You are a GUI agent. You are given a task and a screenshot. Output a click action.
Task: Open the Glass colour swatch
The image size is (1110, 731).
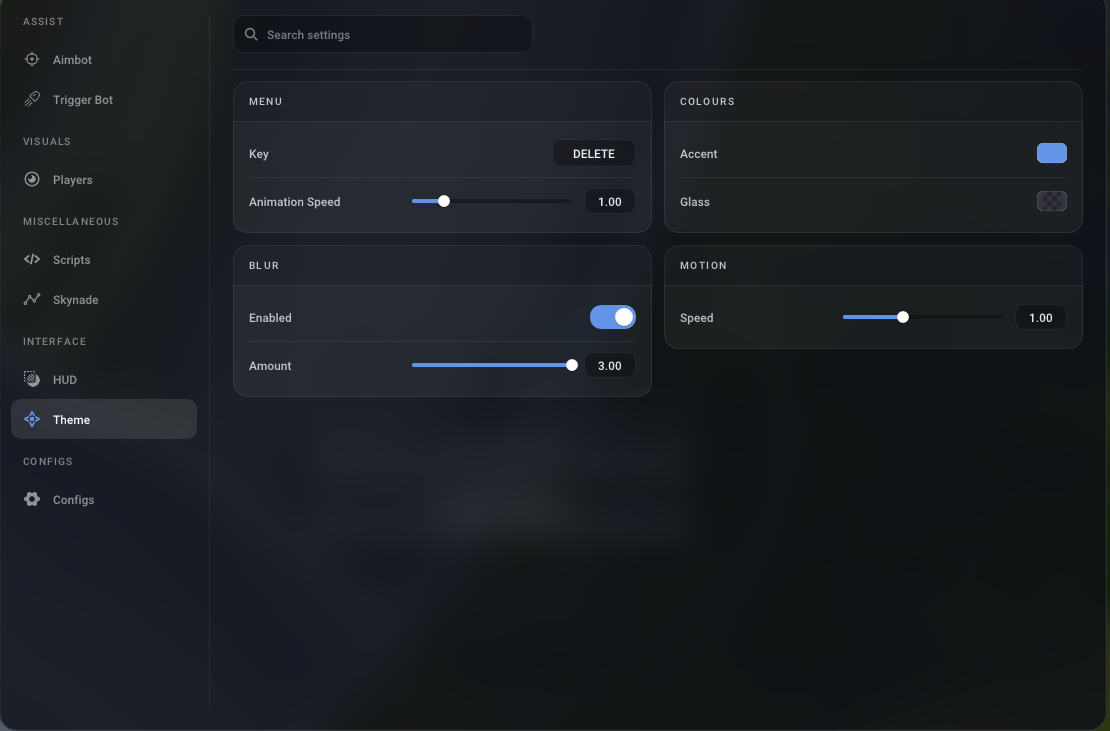click(x=1052, y=201)
